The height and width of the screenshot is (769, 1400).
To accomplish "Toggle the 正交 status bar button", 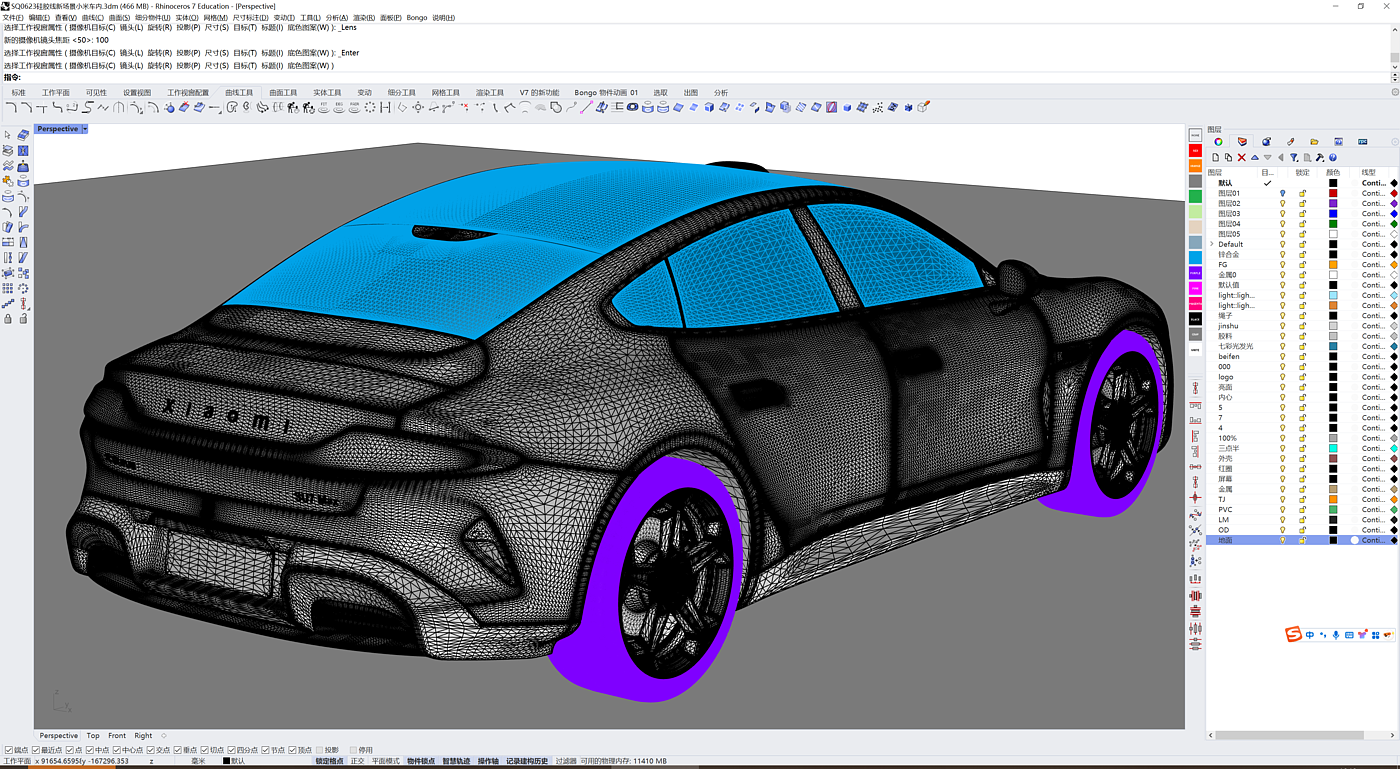I will [357, 761].
